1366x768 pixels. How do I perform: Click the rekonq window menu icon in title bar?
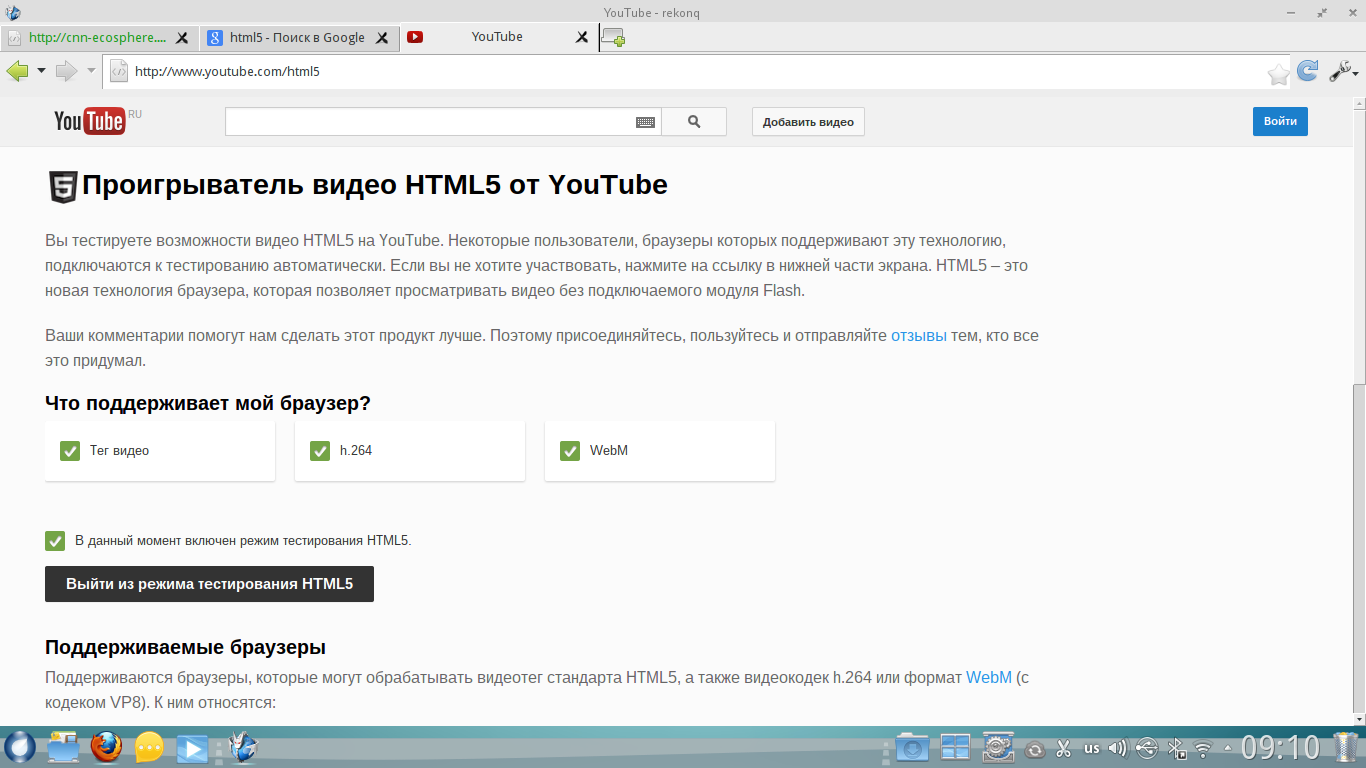click(12, 11)
